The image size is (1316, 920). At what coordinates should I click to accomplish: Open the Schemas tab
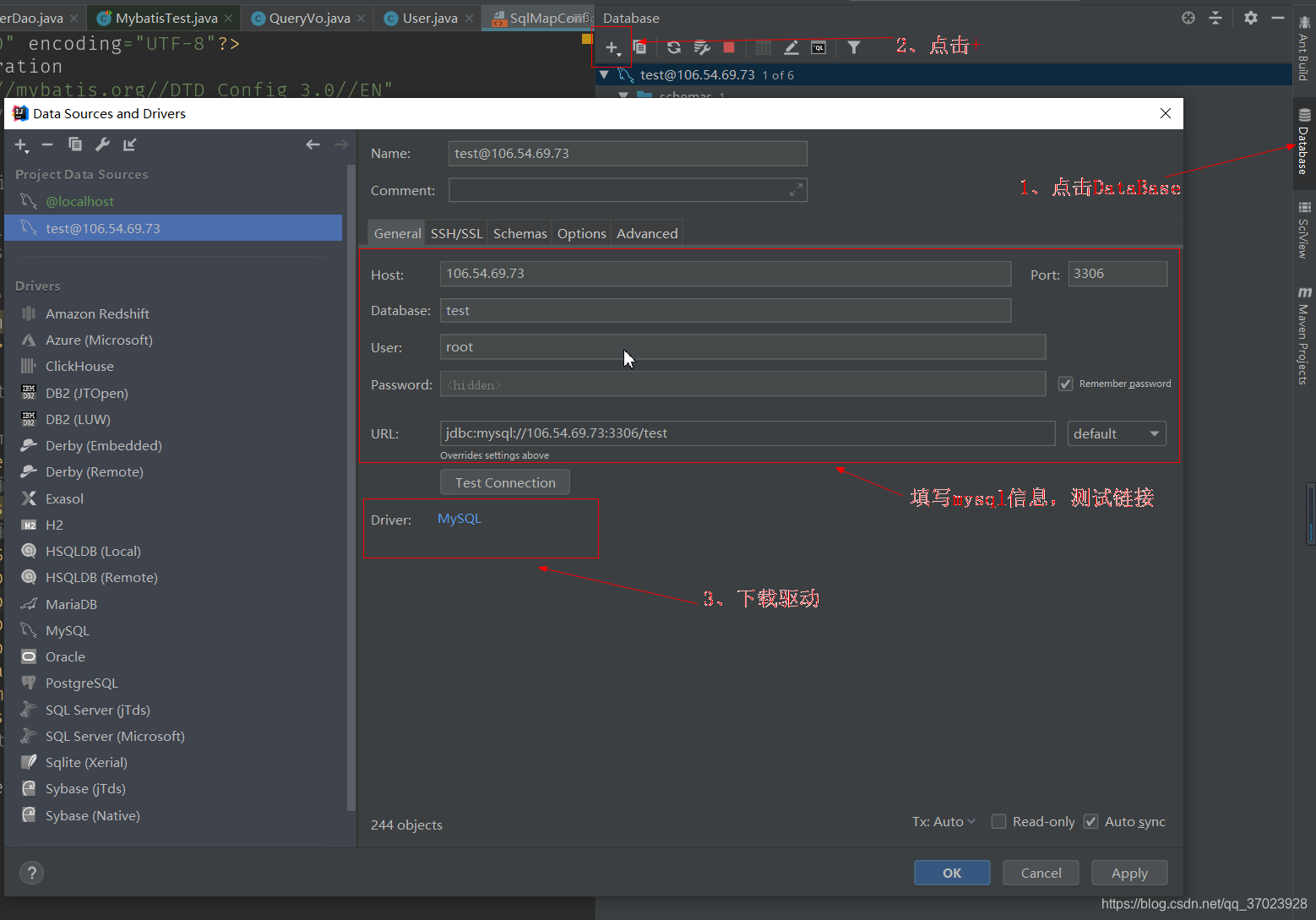click(520, 233)
